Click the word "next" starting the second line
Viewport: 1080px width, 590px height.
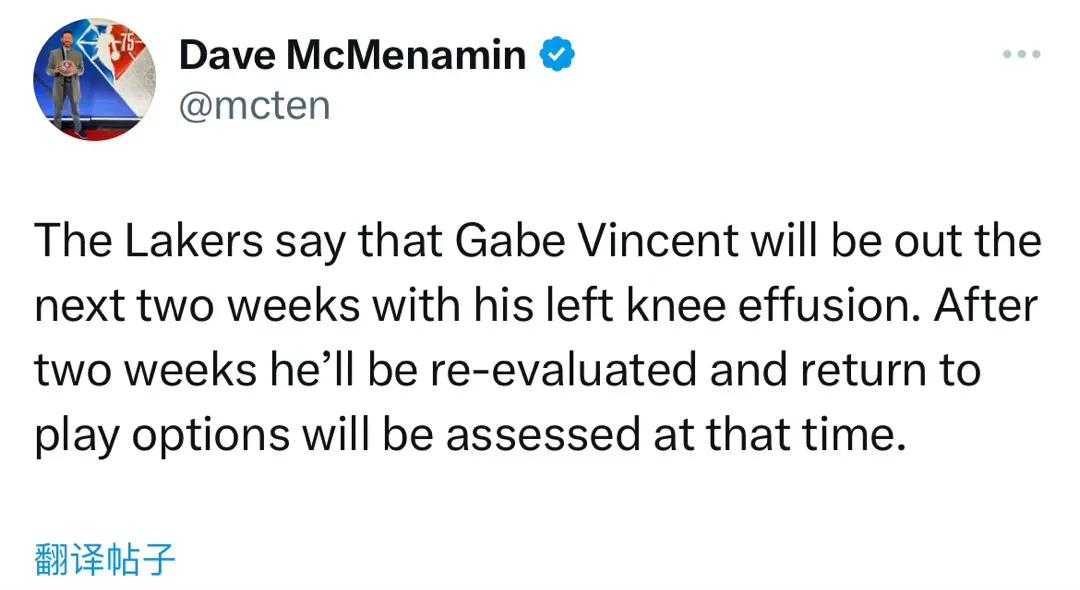click(80, 307)
